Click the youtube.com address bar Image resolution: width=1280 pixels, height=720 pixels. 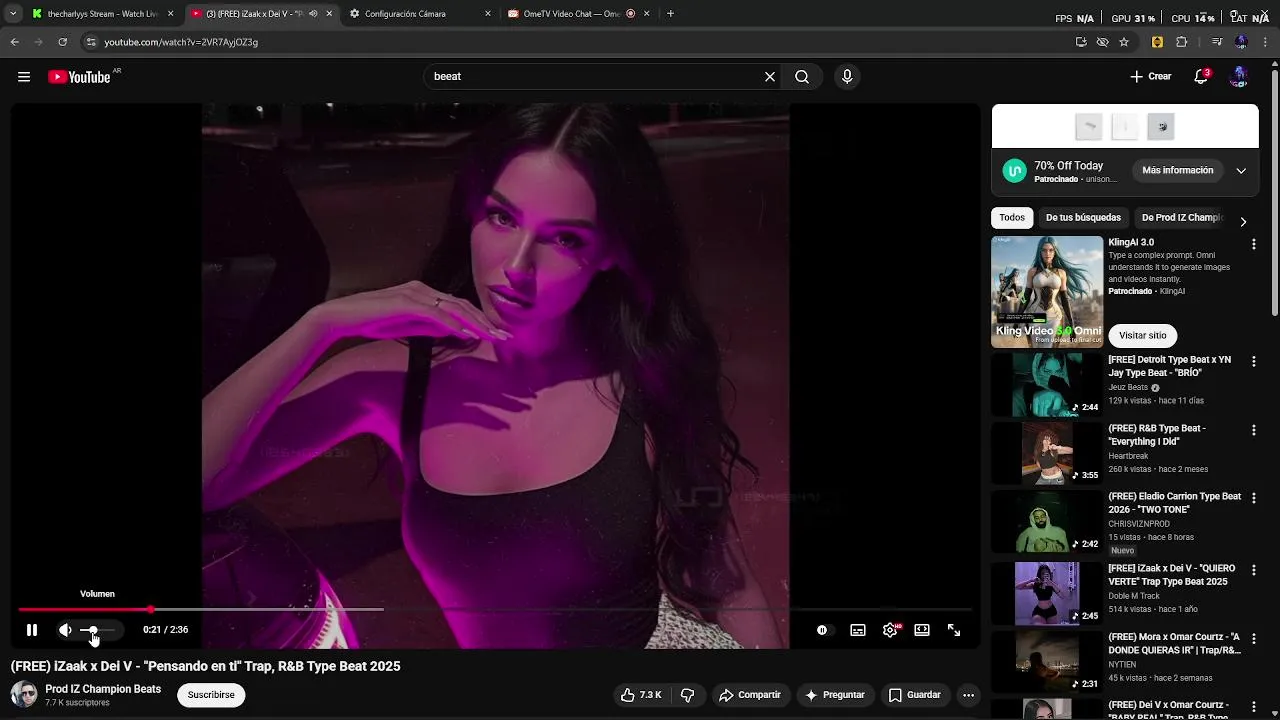181,42
